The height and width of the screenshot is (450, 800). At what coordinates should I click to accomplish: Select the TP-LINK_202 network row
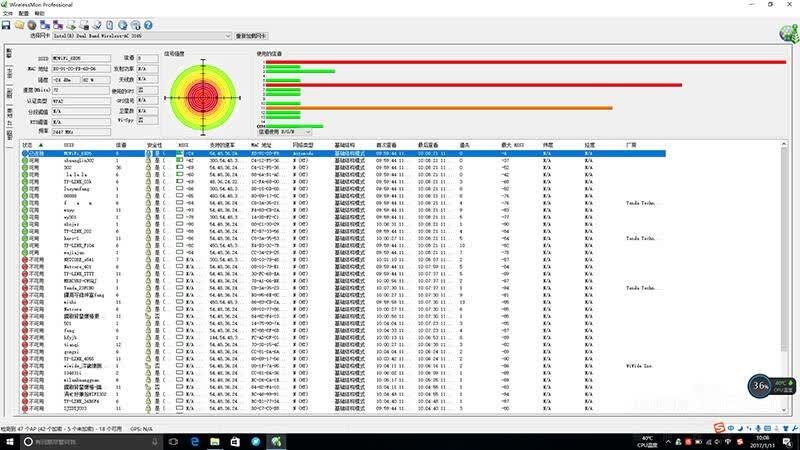[343, 231]
